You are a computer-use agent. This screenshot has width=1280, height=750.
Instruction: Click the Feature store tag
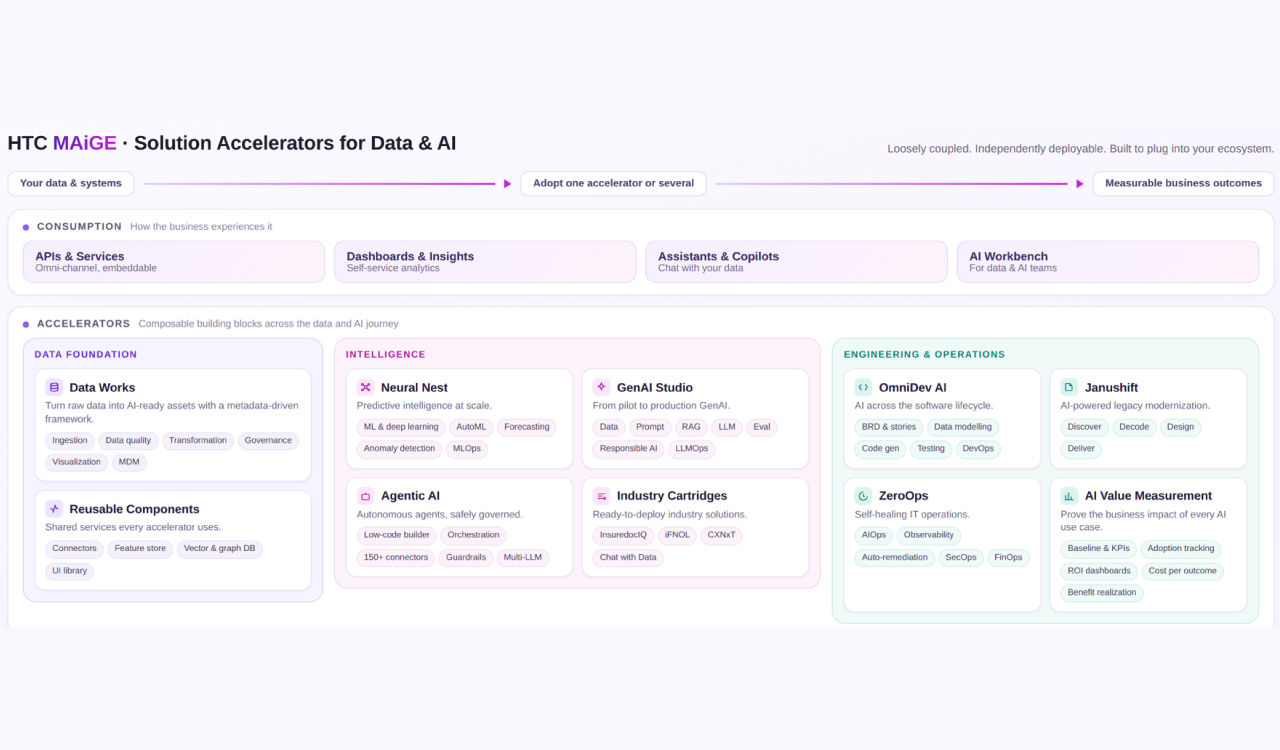(140, 548)
